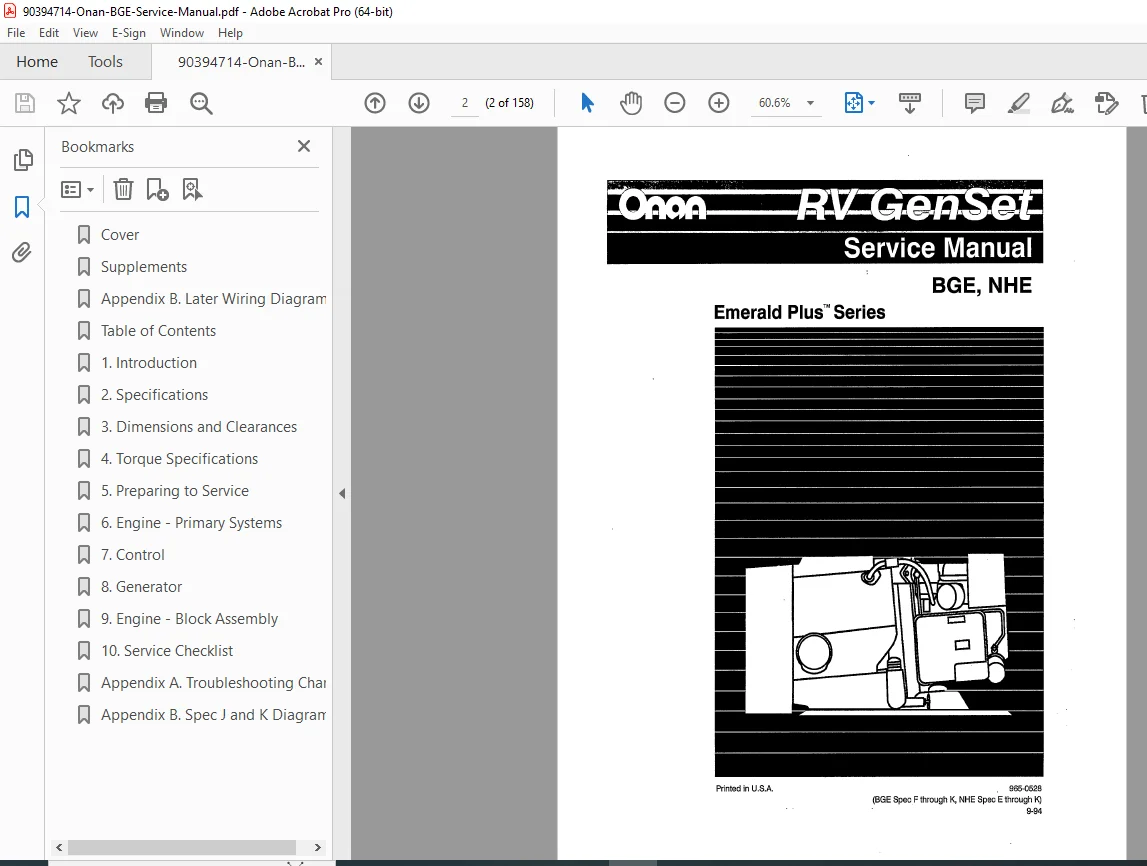Image resolution: width=1147 pixels, height=866 pixels.
Task: Open 5. Preparing to Service bookmark
Action: point(175,491)
